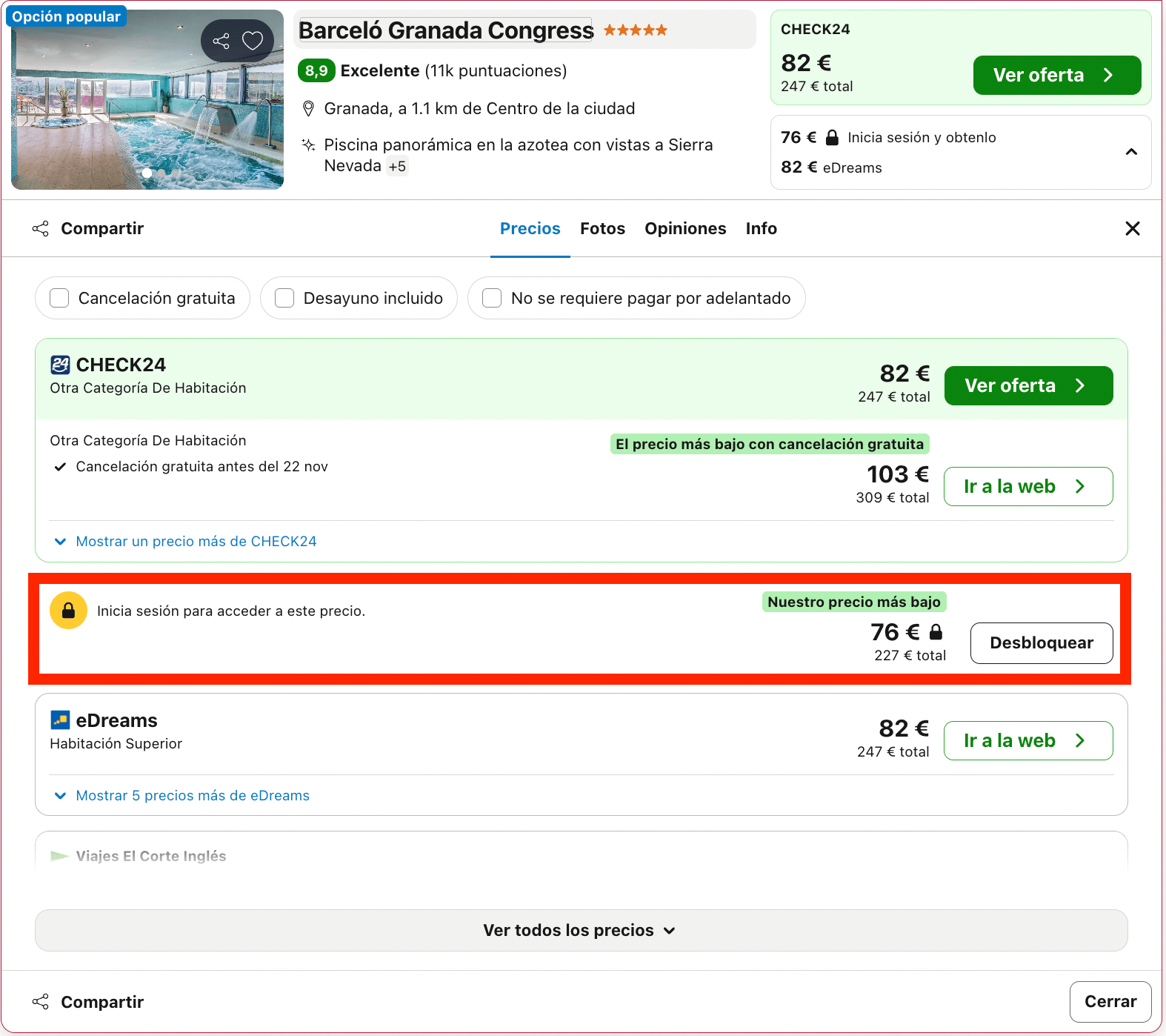Click the Desbloquear button
This screenshot has height=1036, width=1166.
point(1042,643)
